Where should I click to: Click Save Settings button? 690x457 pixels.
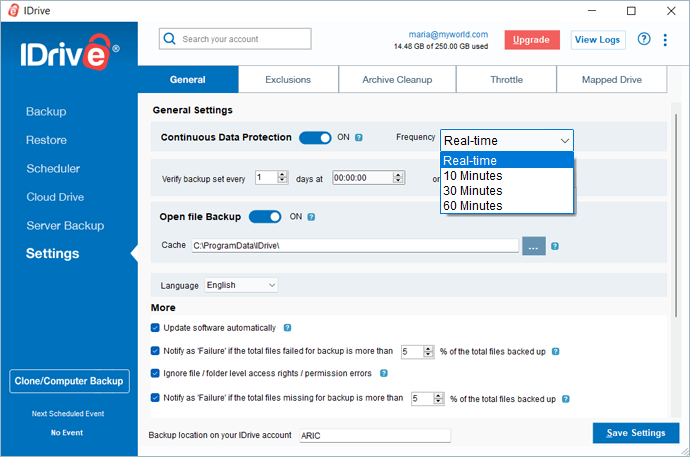click(x=636, y=433)
